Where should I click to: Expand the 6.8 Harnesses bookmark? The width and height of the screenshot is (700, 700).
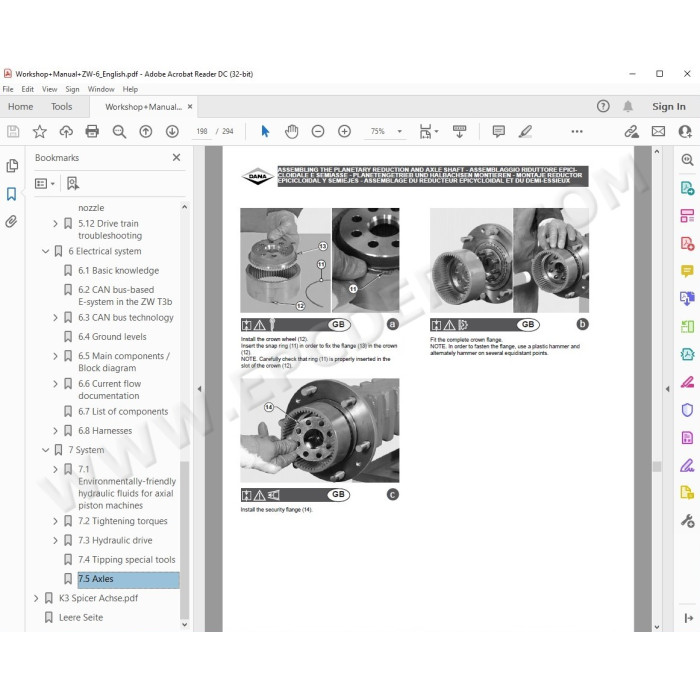point(55,431)
